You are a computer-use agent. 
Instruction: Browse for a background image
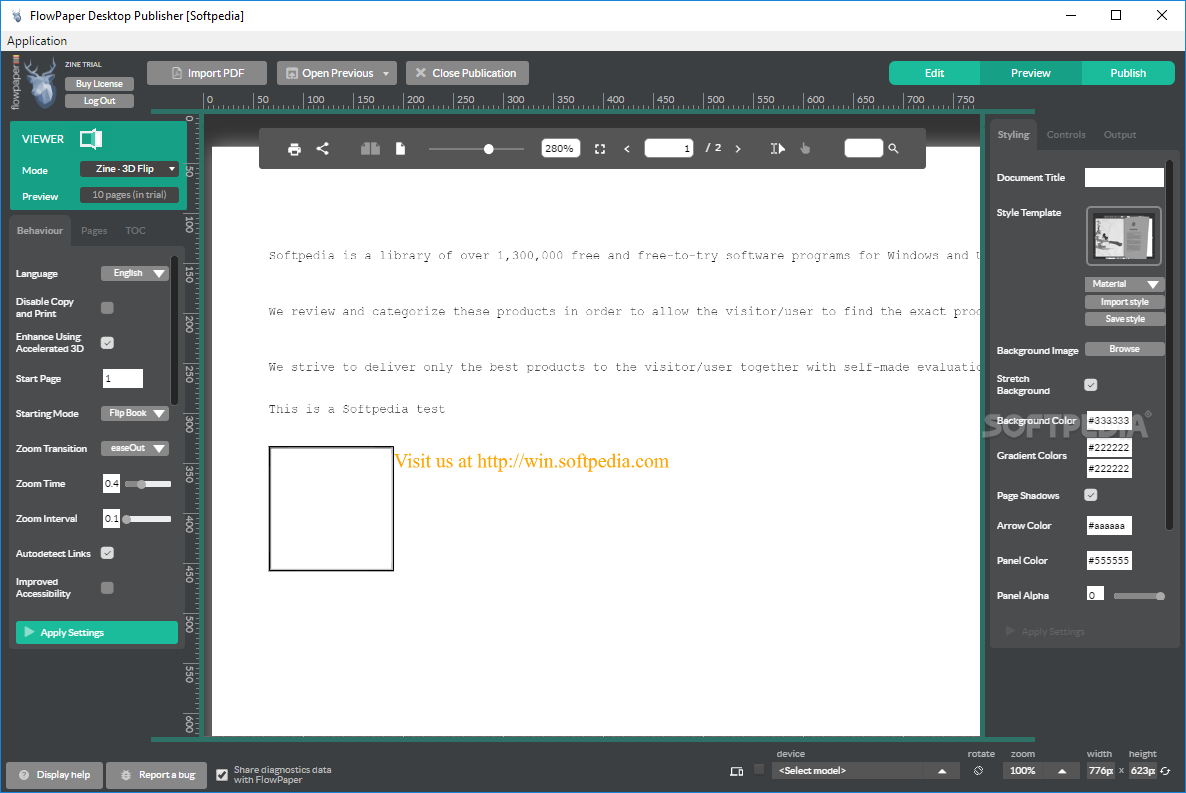point(1124,349)
